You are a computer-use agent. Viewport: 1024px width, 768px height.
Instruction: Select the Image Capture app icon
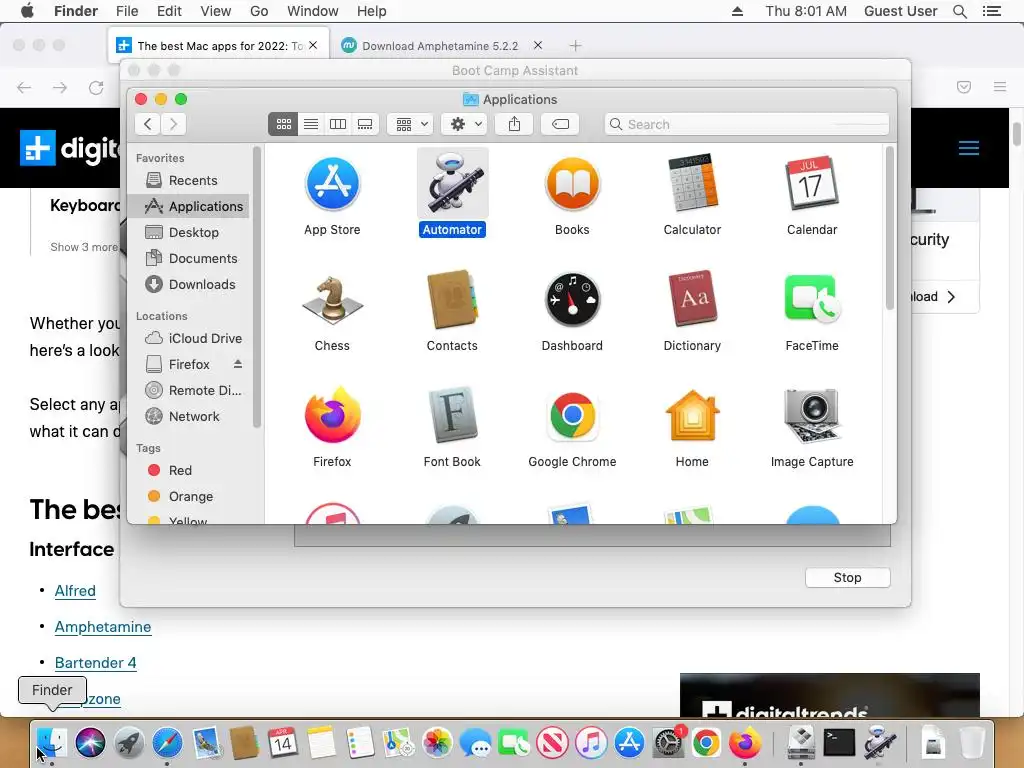pyautogui.click(x=812, y=415)
